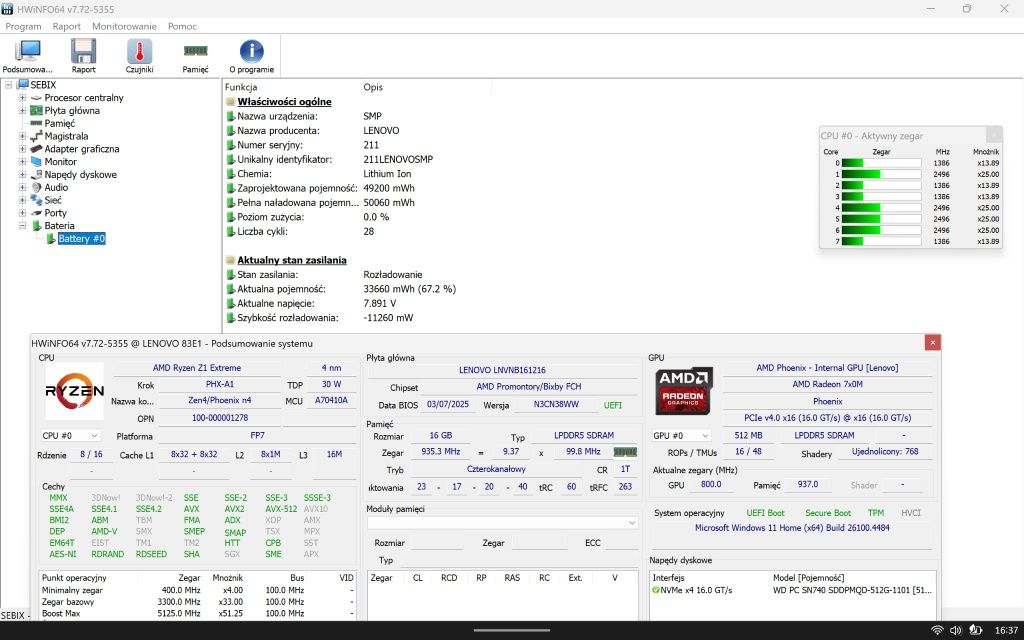Select Magistrala in the tree

[66, 136]
